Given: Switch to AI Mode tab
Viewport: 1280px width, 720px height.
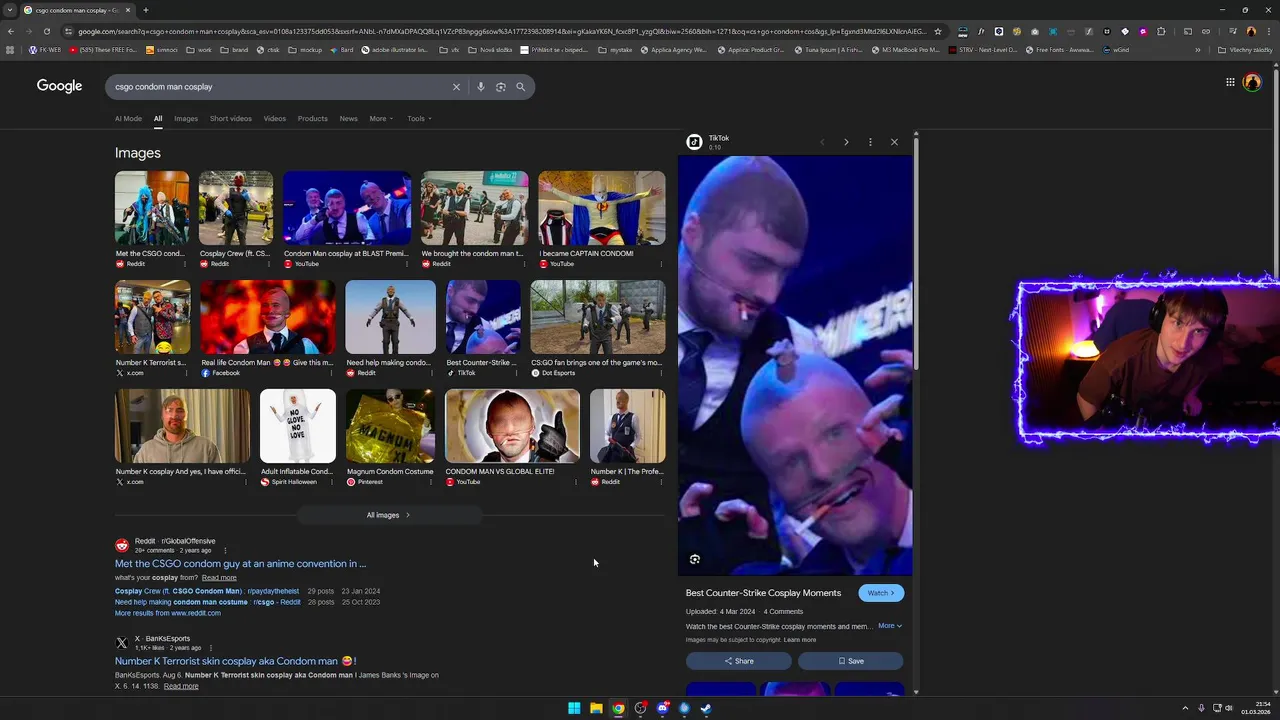Looking at the screenshot, I should [128, 118].
